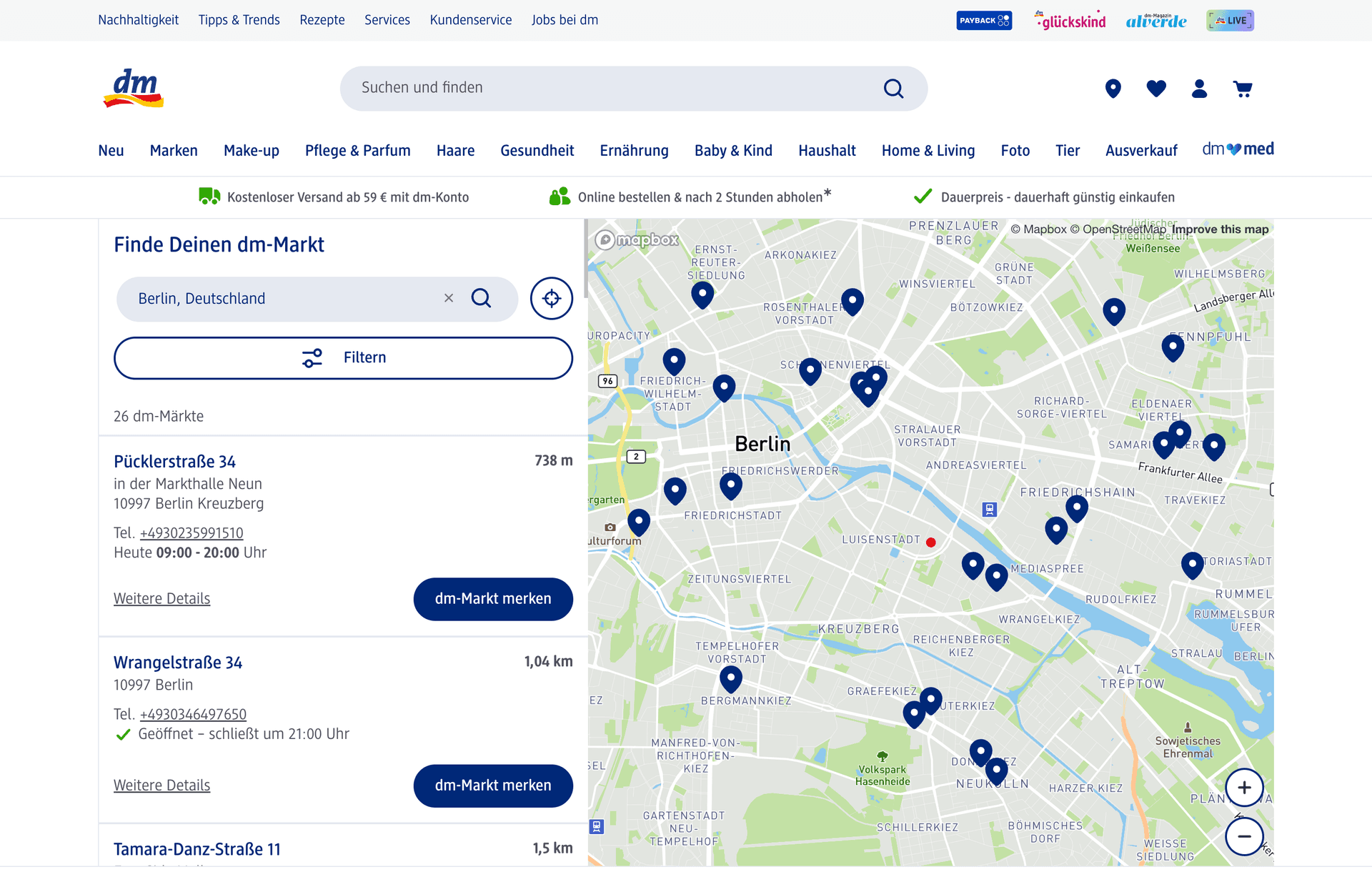
Task: Click the dm logo
Action: click(x=132, y=89)
